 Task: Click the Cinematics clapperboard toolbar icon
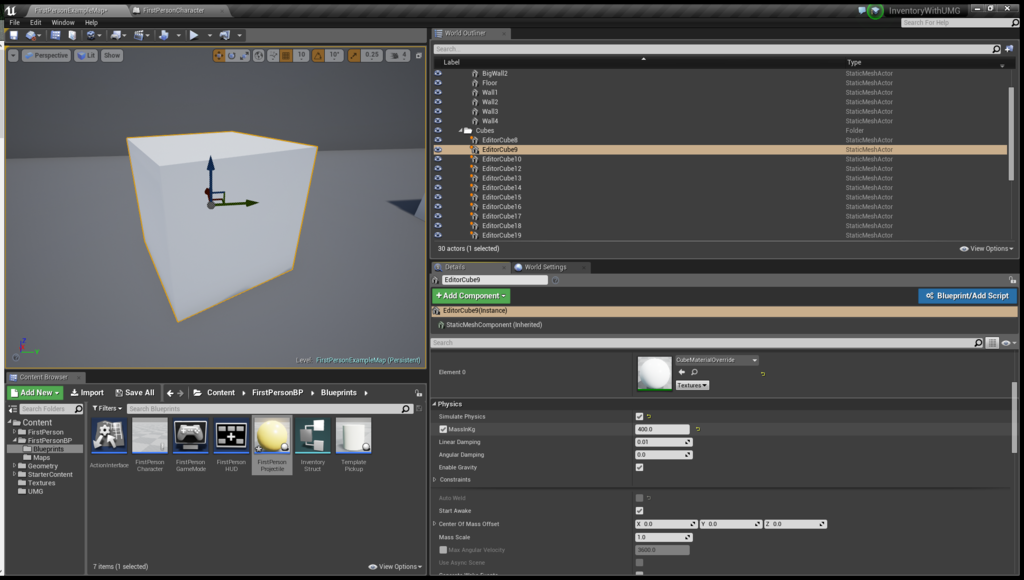(x=138, y=35)
